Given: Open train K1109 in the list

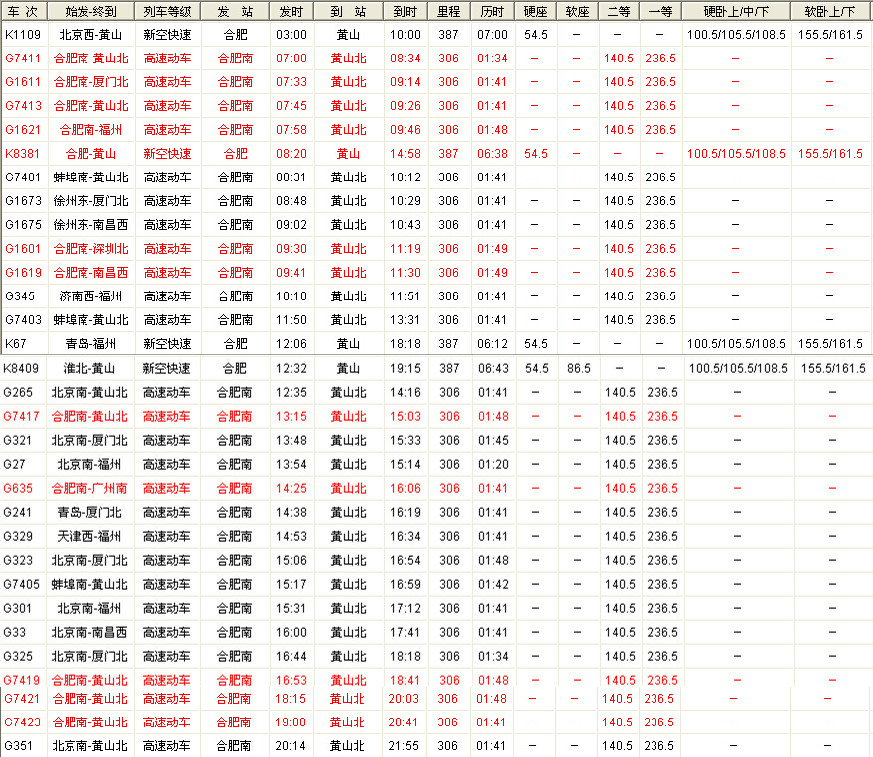Looking at the screenshot, I should pos(23,34).
